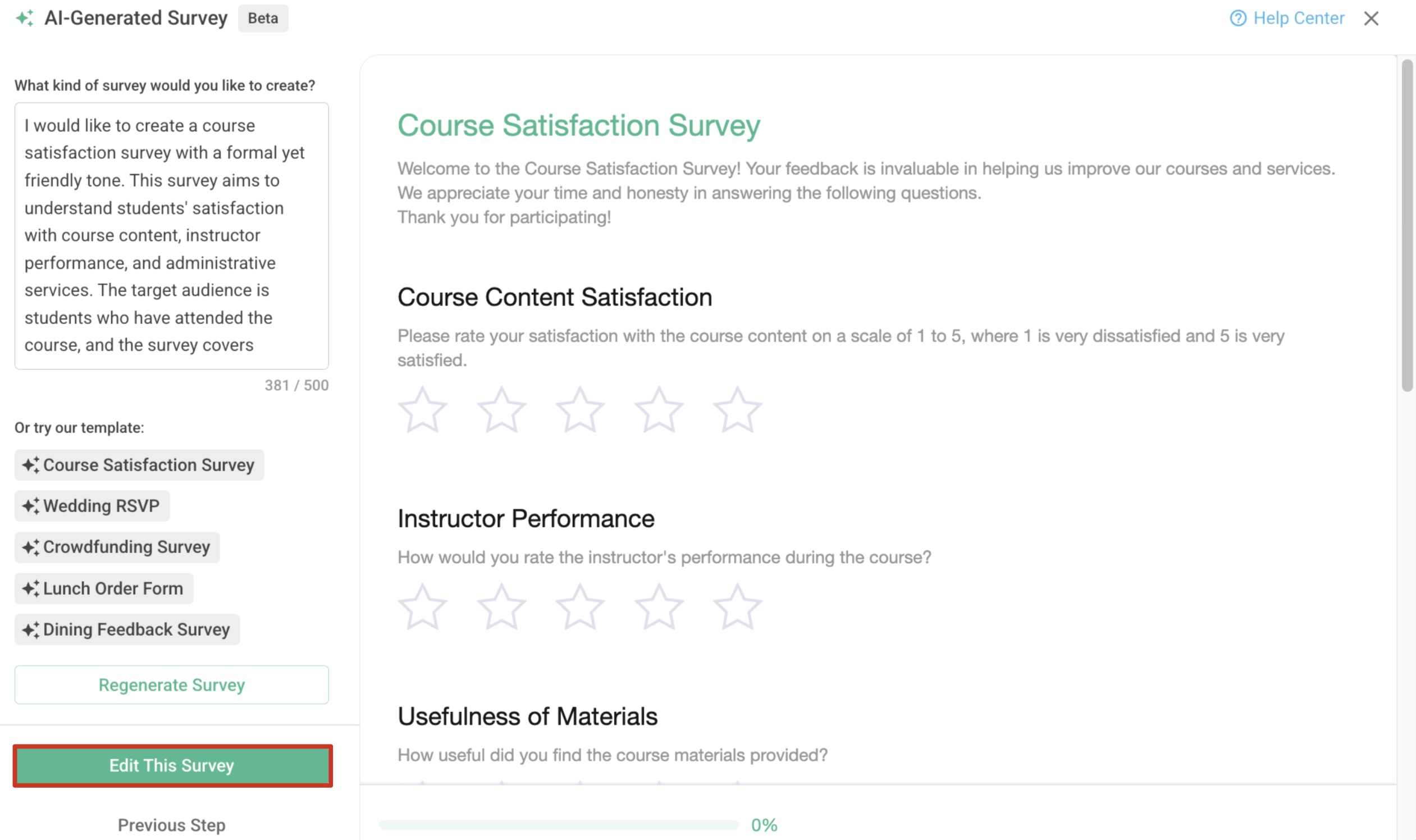Click sparkle icon on Lunch Order Form template

click(30, 588)
